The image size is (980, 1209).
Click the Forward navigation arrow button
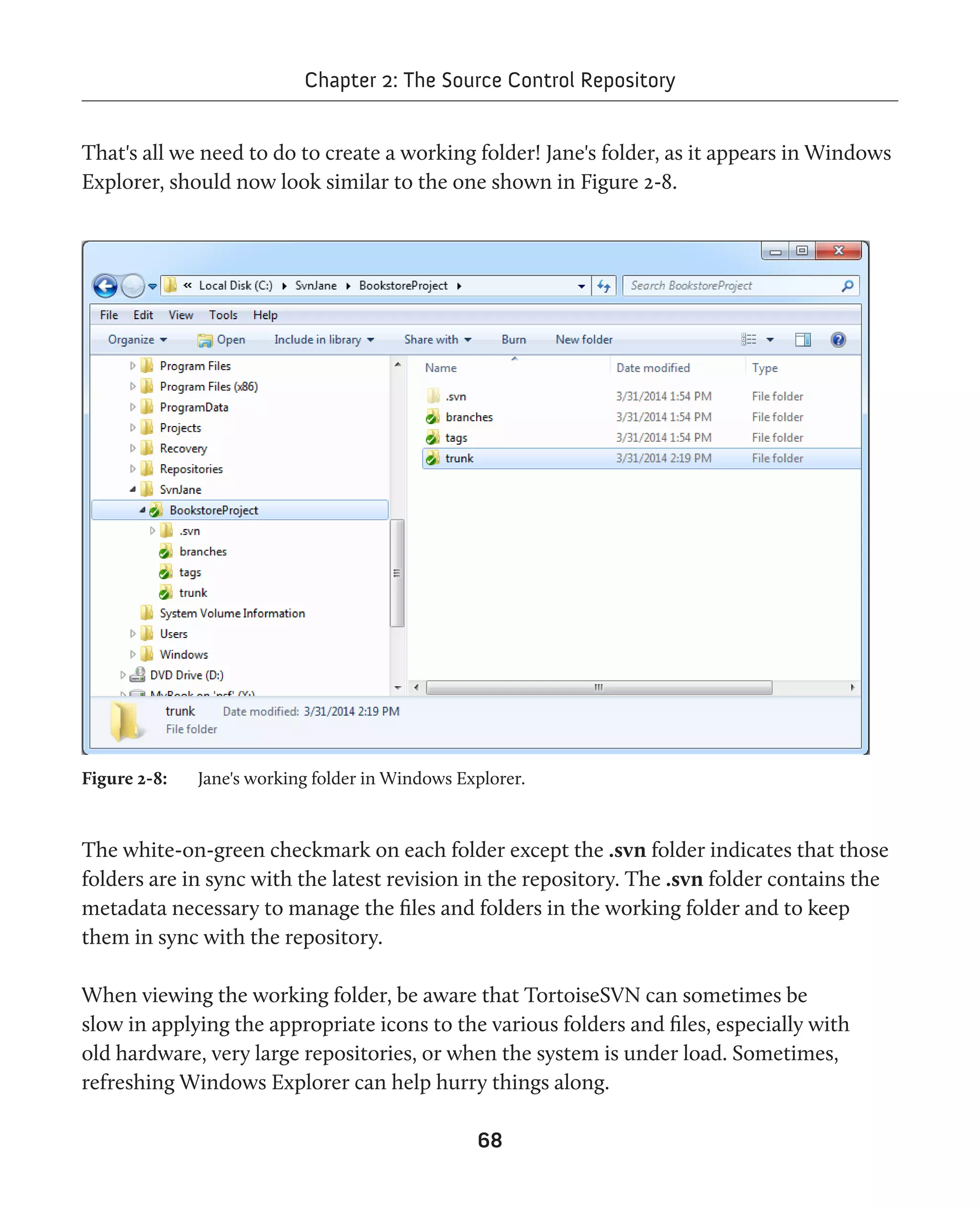(x=133, y=286)
